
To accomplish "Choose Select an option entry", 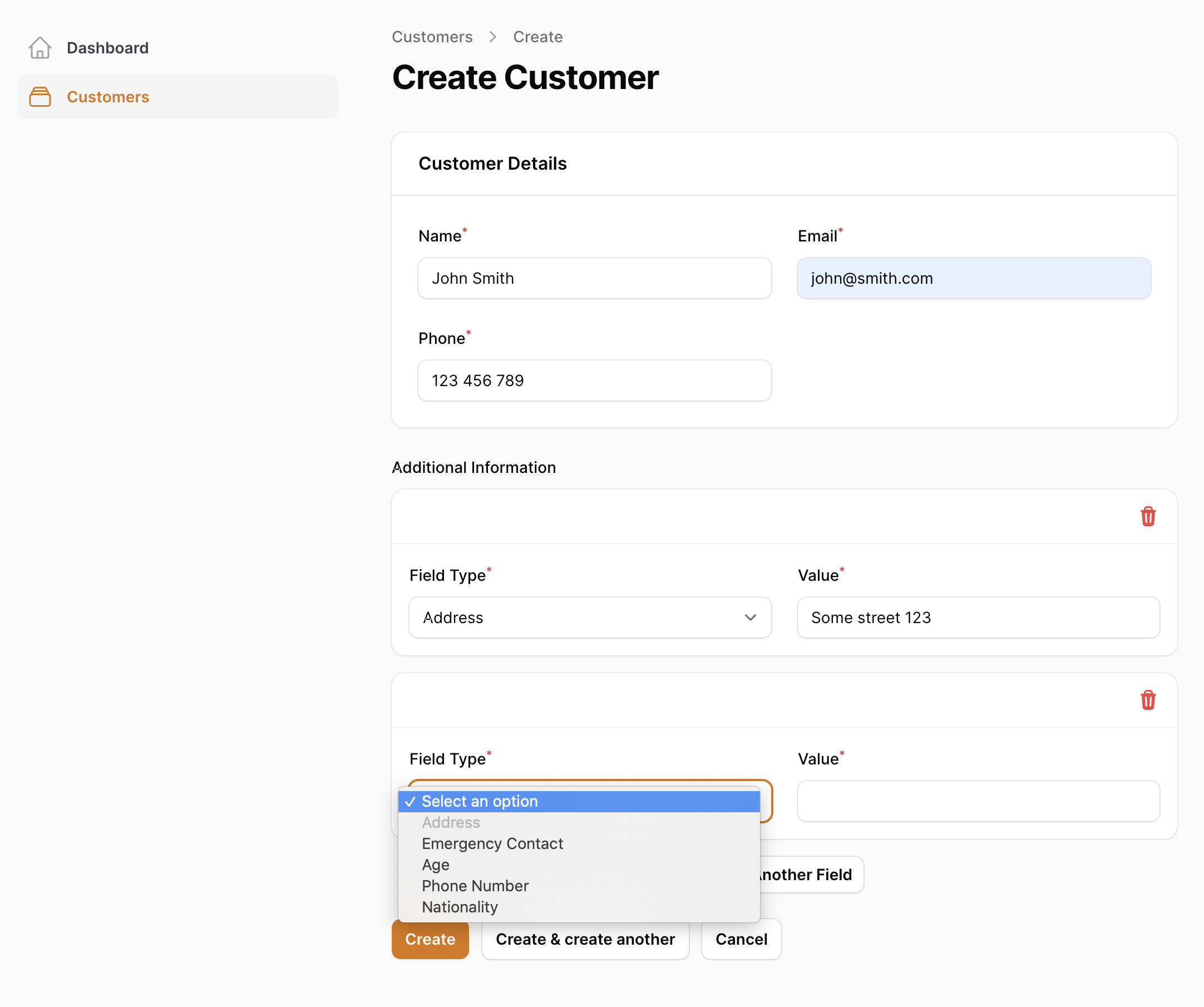I will pos(579,802).
